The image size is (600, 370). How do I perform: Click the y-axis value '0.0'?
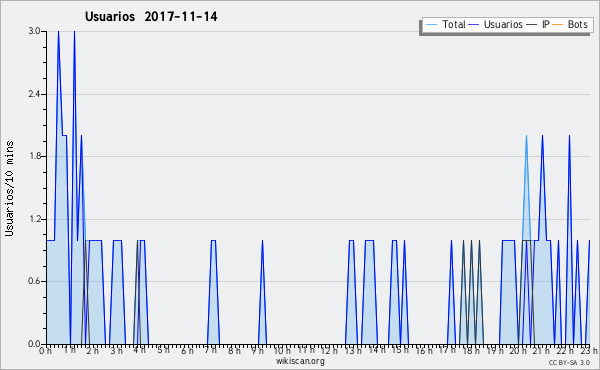click(x=35, y=344)
